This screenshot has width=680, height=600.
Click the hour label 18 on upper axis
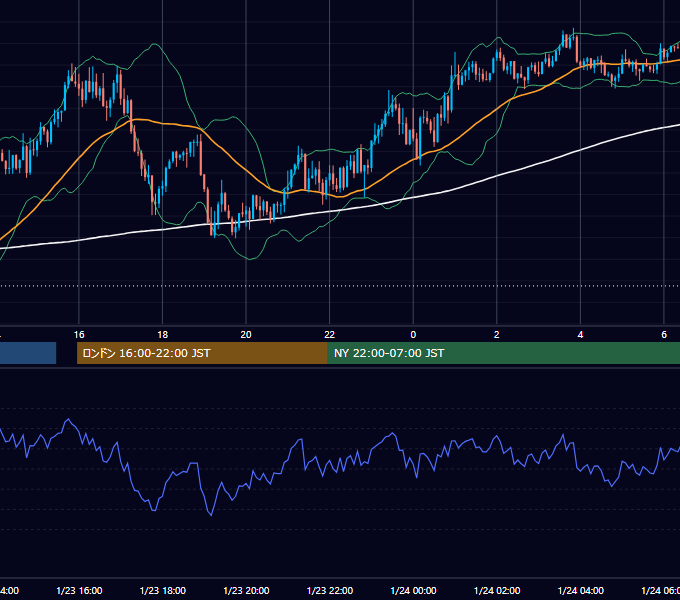point(163,335)
